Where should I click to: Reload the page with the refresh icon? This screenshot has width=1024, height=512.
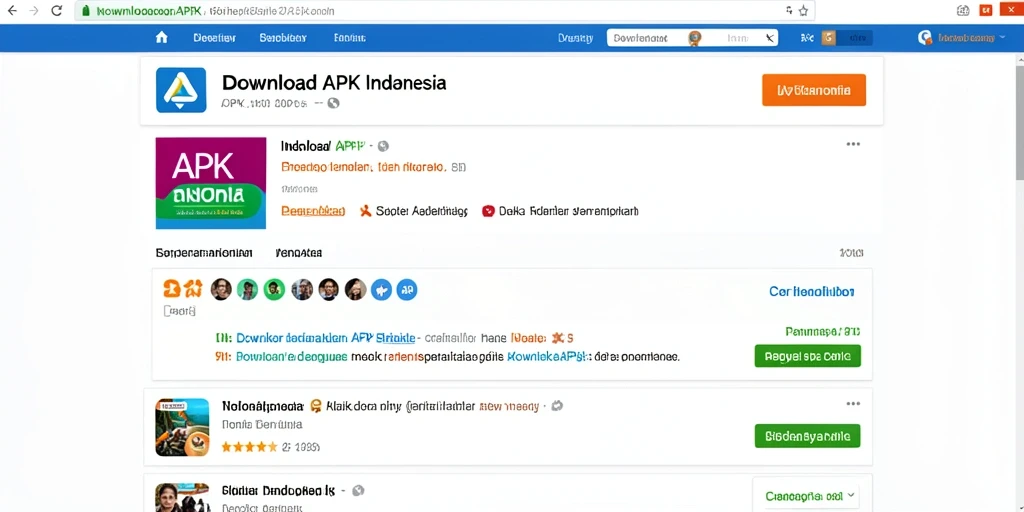pos(57,10)
